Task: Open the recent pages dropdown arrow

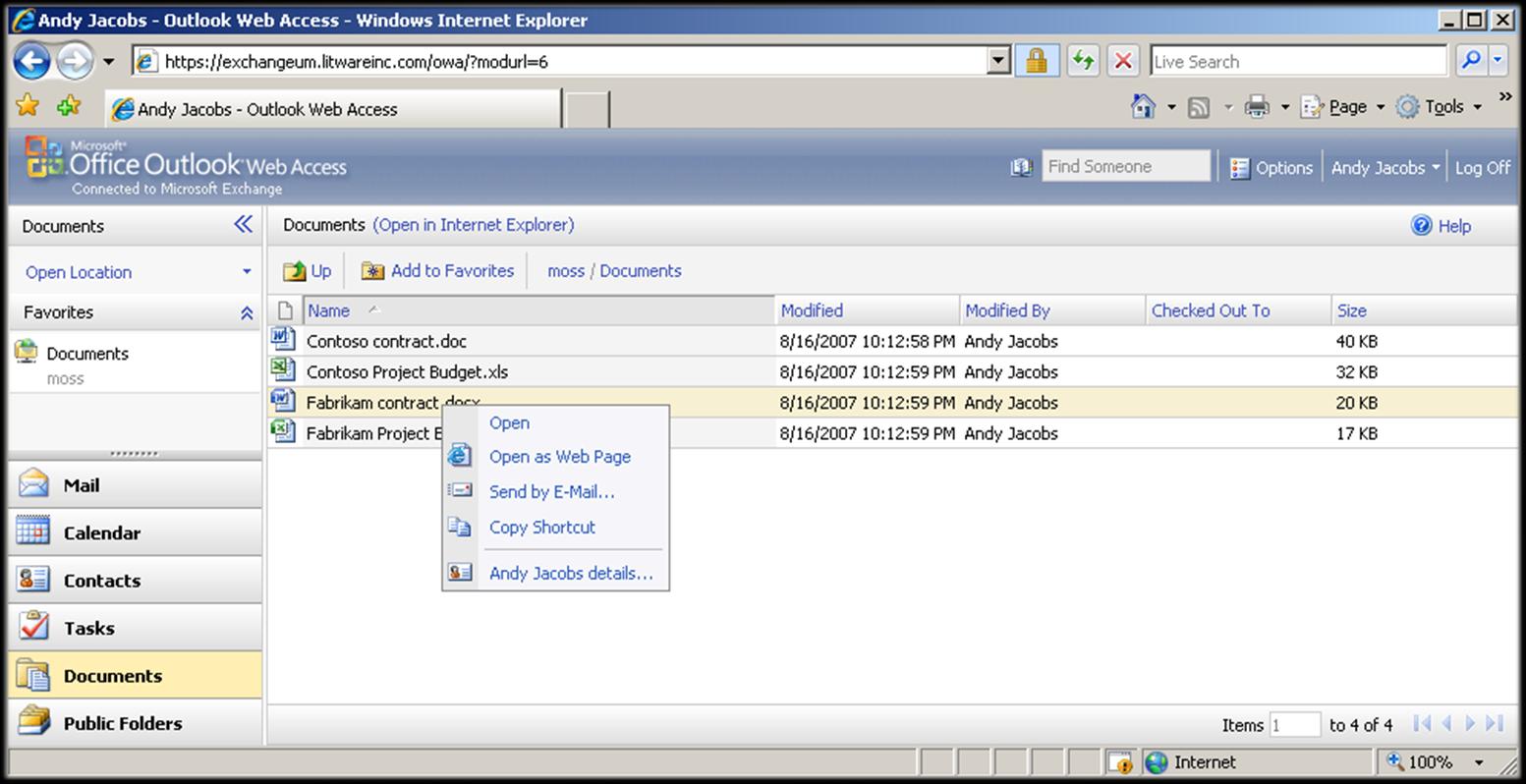Action: [108, 61]
